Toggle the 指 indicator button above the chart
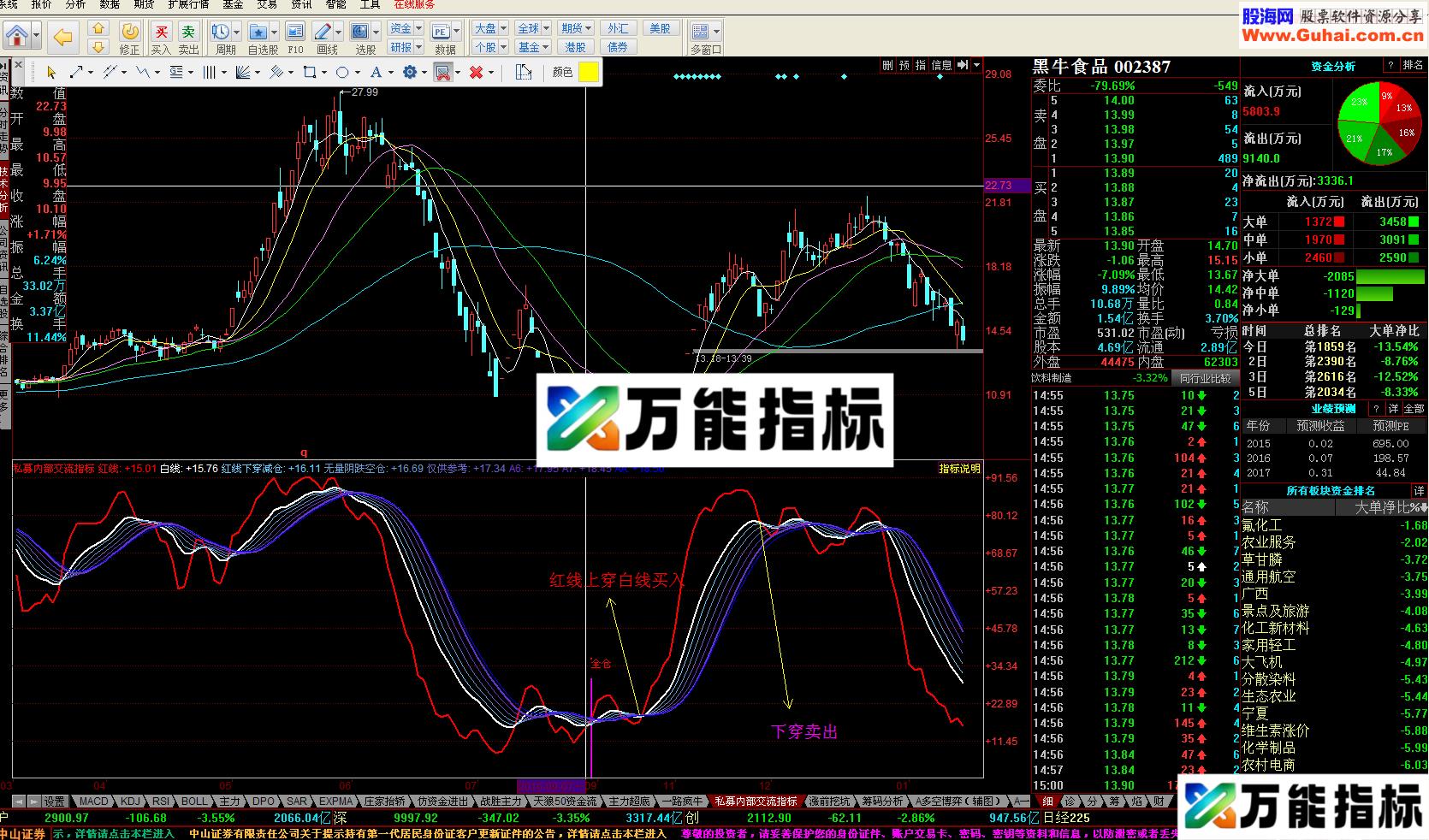The width and height of the screenshot is (1429, 840). (921, 64)
